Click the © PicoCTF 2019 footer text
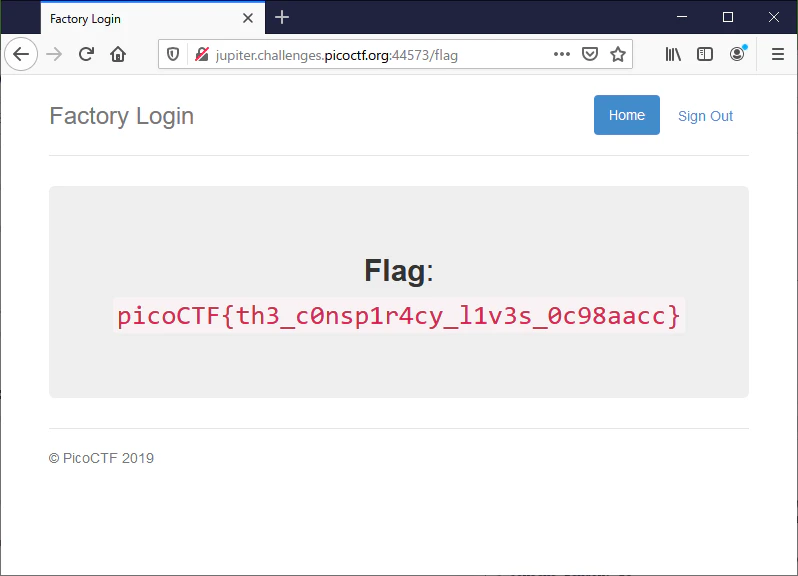 pos(101,458)
